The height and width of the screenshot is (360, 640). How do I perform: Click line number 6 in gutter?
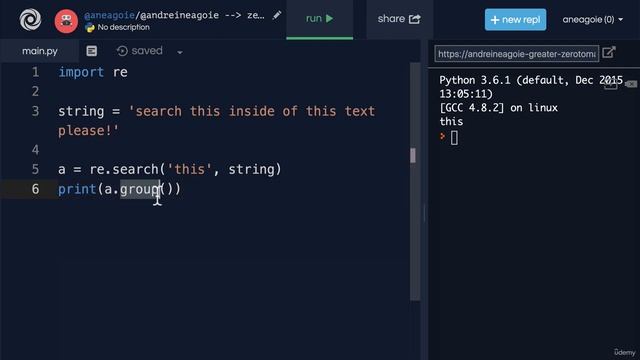[x=36, y=189]
